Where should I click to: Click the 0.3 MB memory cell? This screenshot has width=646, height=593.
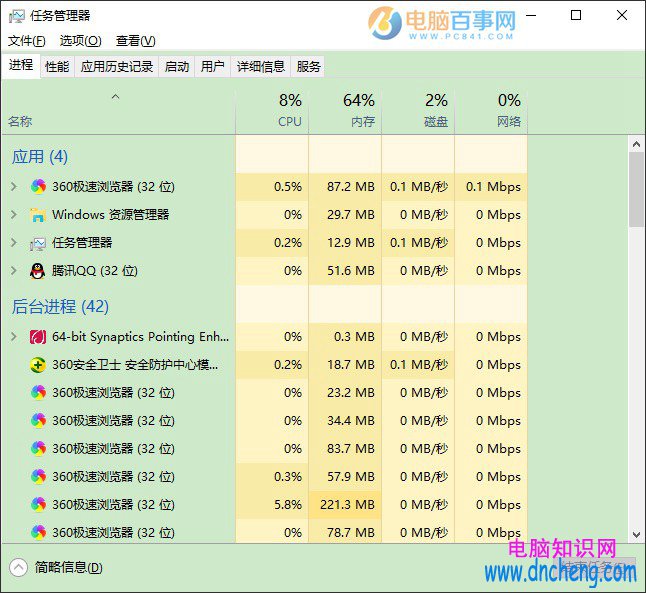[x=345, y=337]
